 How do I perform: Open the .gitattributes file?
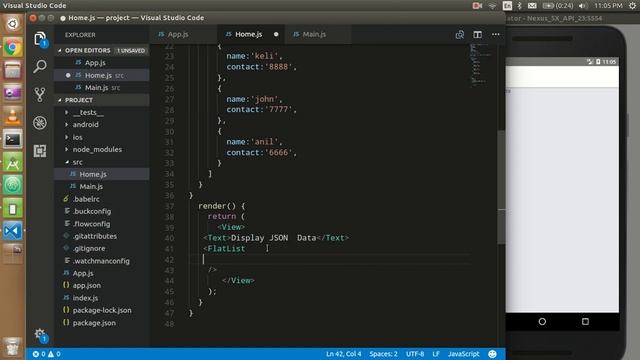(102, 236)
